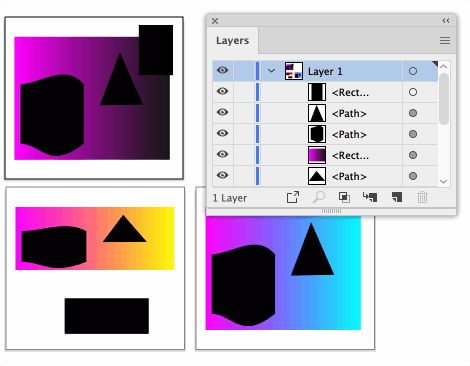This screenshot has width=470, height=366.
Task: Click Make/Release Clipping Mask icon
Action: point(344,197)
